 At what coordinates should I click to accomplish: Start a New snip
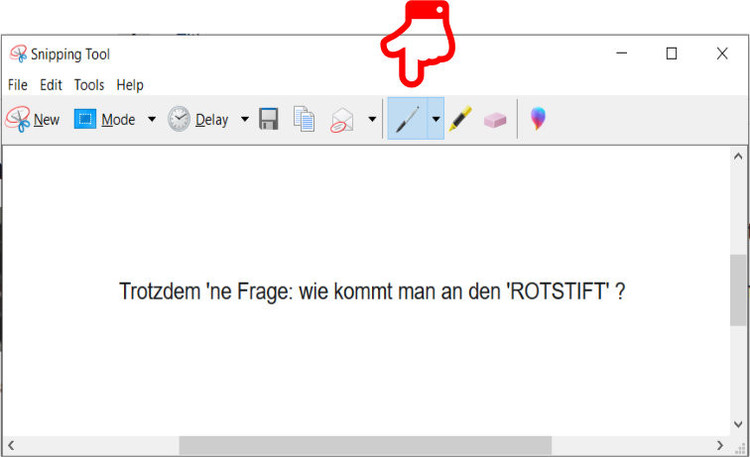[x=33, y=119]
